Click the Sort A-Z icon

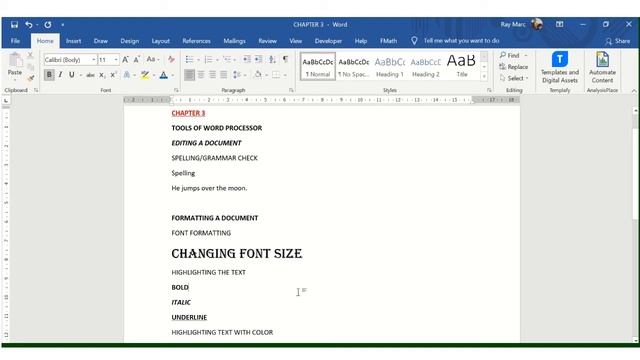click(272, 60)
